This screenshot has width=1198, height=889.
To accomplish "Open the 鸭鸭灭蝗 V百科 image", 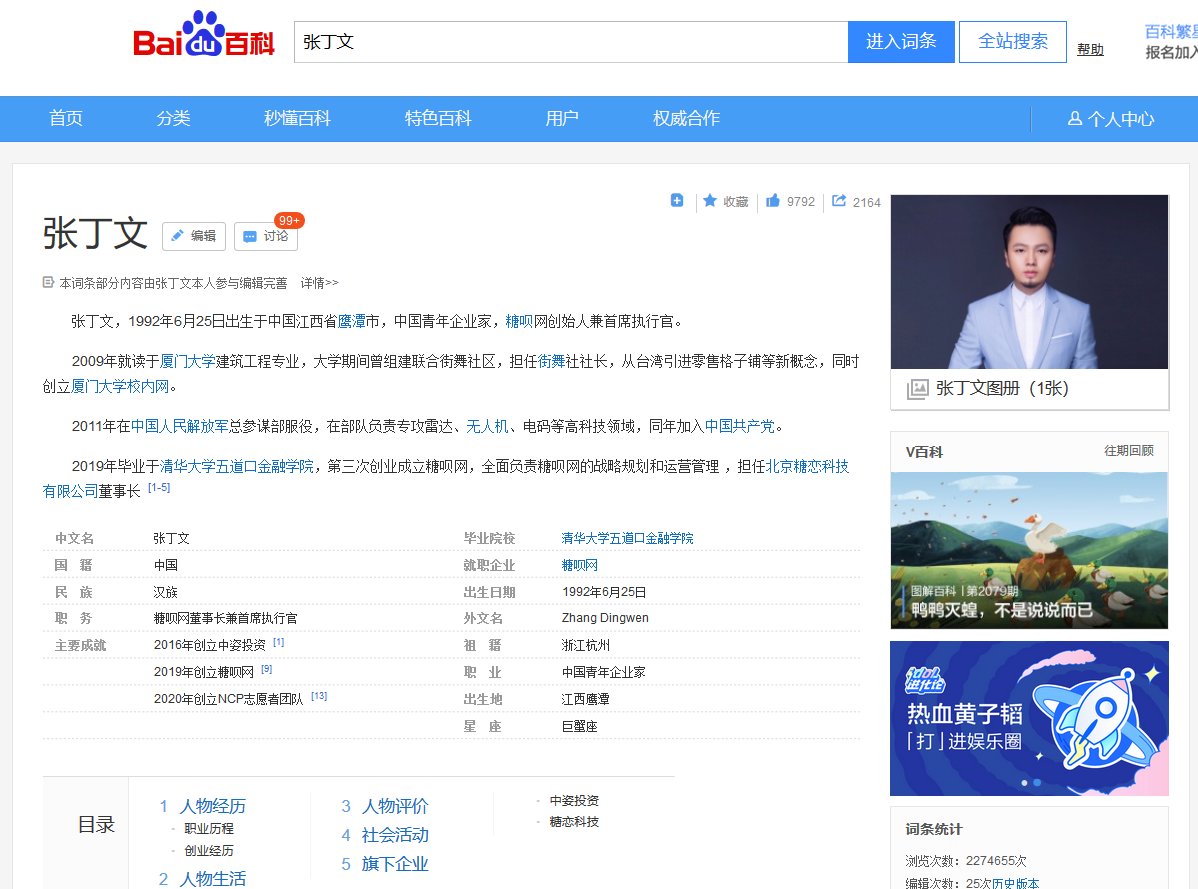I will click(1029, 551).
